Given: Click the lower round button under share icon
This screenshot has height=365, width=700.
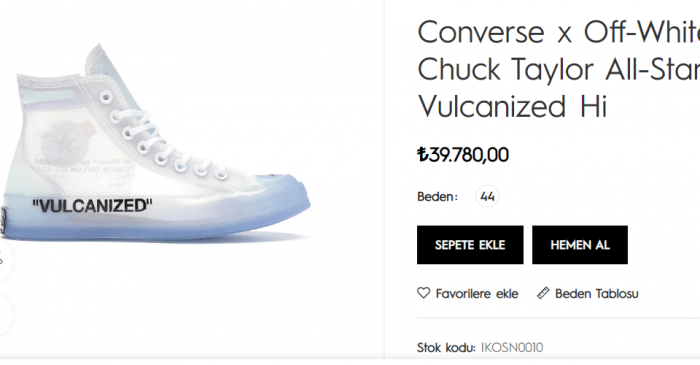Looking at the screenshot, I should click(x=4, y=314).
